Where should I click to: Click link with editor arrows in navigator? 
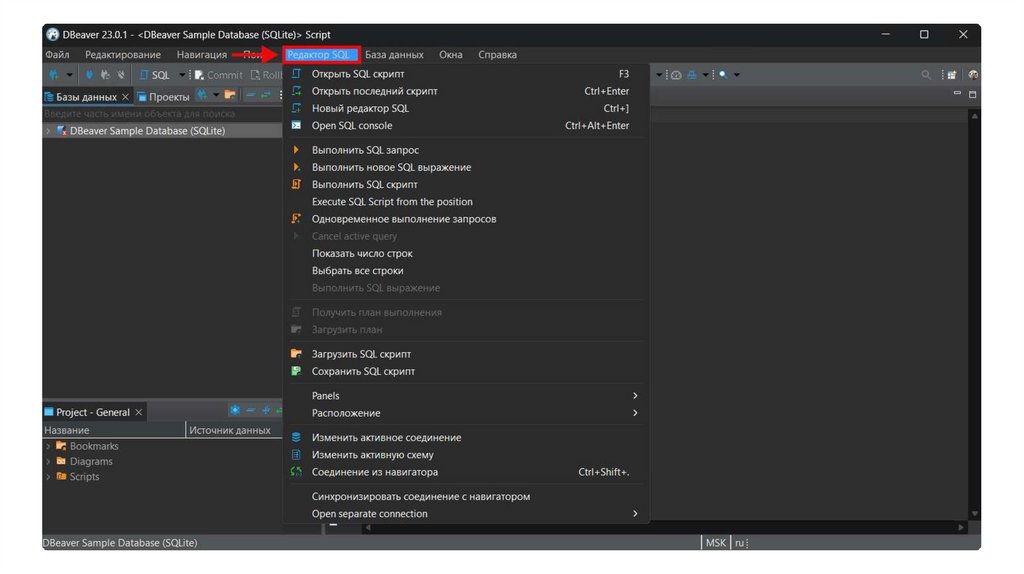[266, 95]
